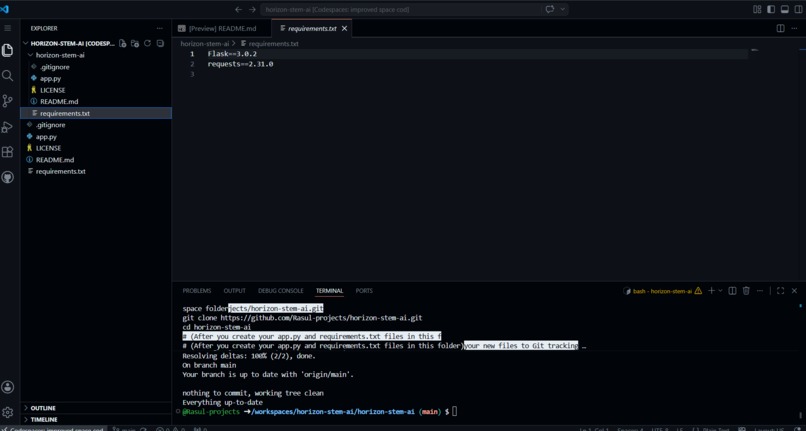
Task: Open the root-level README.md file
Action: [54, 159]
